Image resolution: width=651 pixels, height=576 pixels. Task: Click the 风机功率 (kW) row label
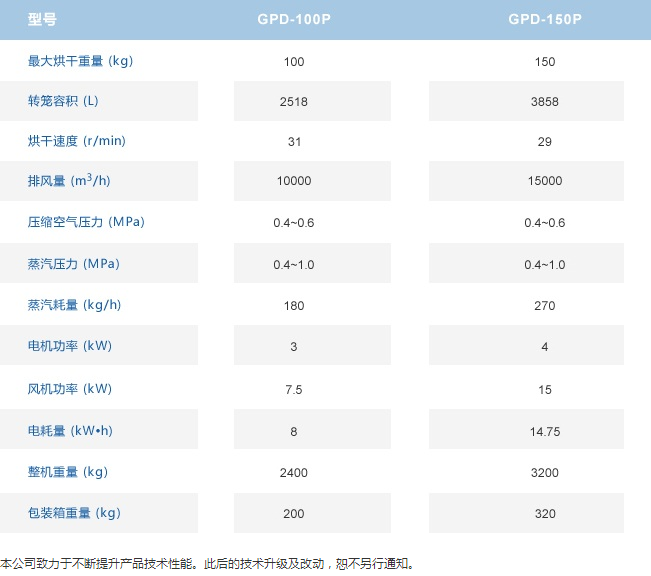[x=70, y=389]
